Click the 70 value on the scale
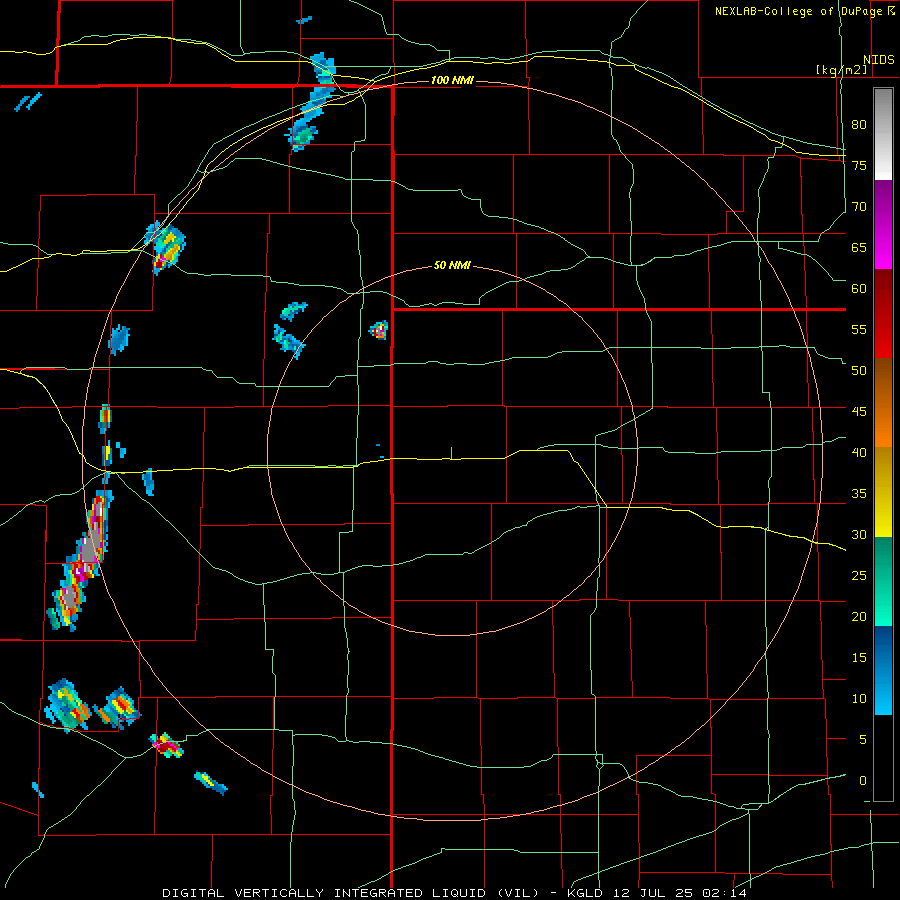Image resolution: width=900 pixels, height=900 pixels. (859, 207)
